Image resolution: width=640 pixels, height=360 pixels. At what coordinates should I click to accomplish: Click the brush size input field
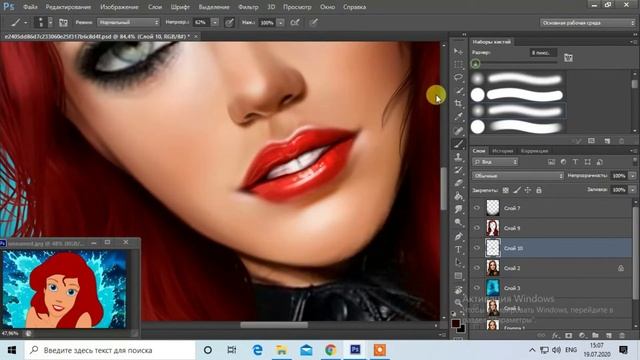tap(543, 53)
